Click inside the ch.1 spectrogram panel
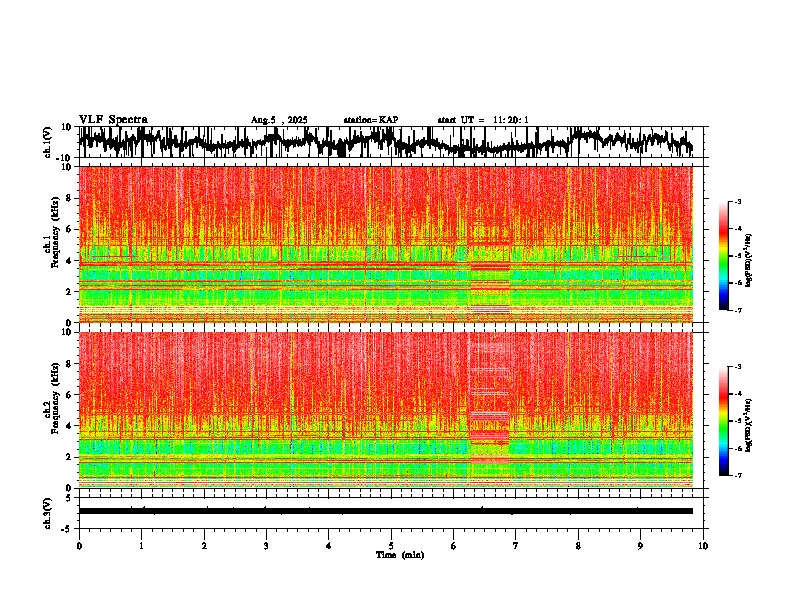The height and width of the screenshot is (612, 792). pyautogui.click(x=386, y=244)
